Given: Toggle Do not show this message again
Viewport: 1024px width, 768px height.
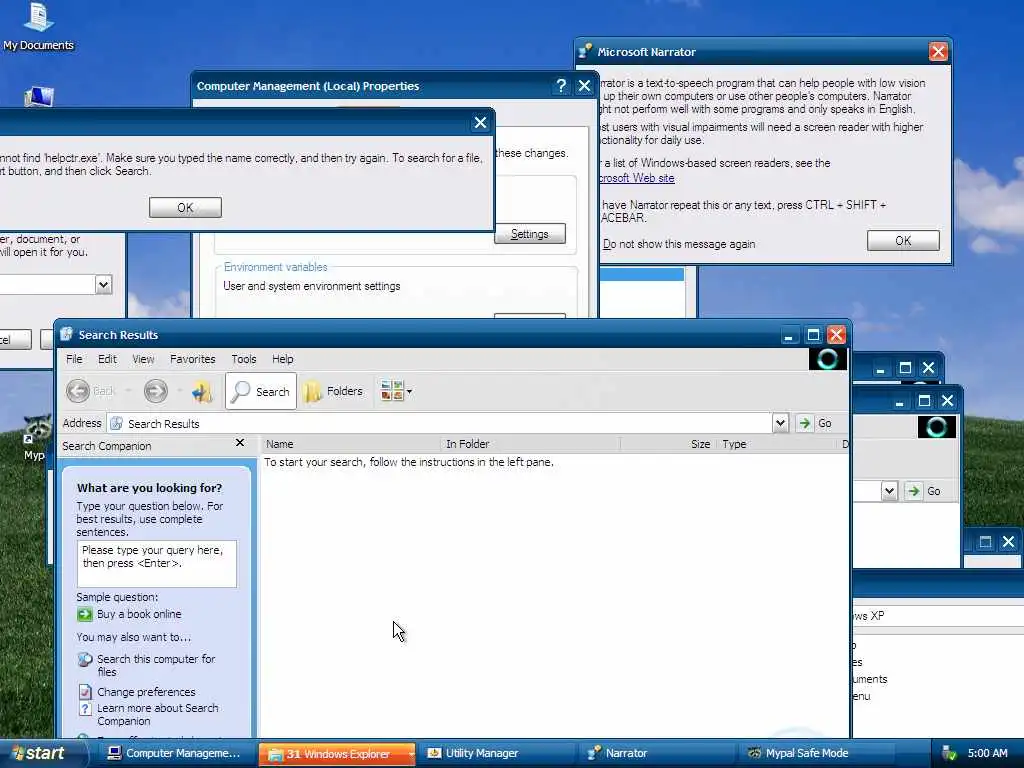Looking at the screenshot, I should pos(679,244).
